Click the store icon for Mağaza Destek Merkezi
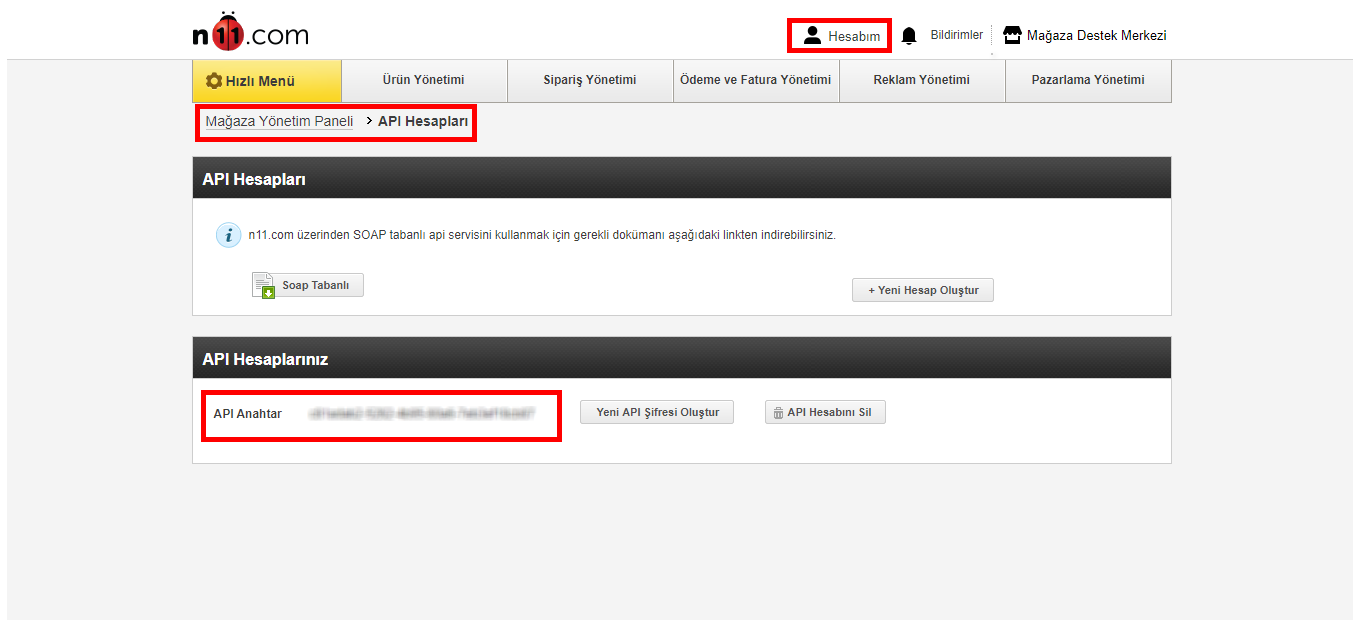Screen dimensions: 1361x625 coord(1012,36)
